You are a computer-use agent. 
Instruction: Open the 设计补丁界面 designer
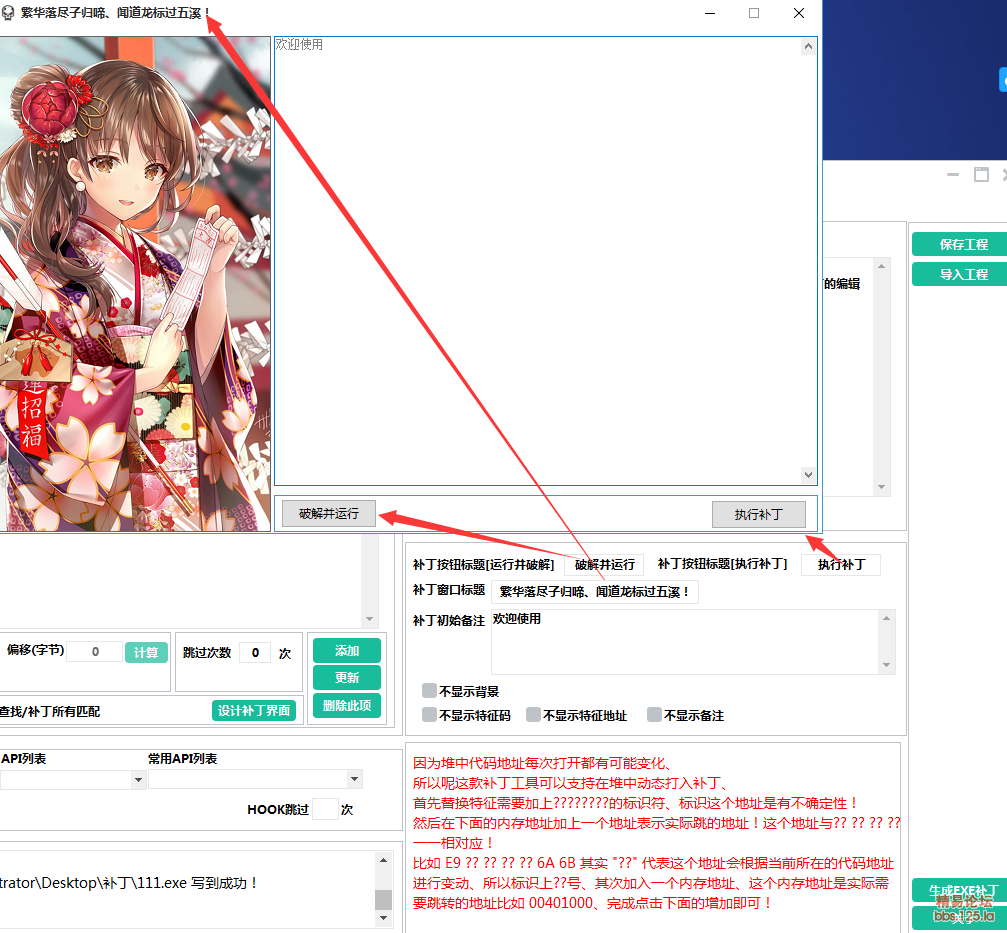[254, 710]
